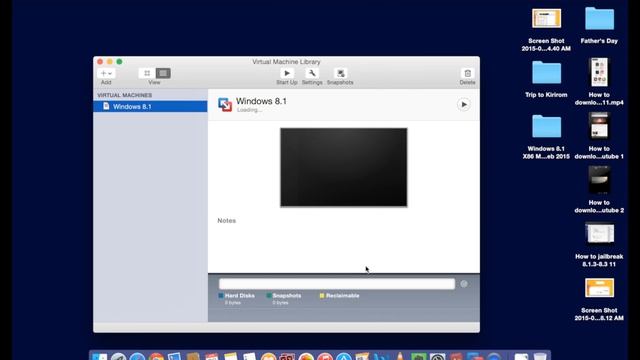Open the Snapshots toolbar tool
Screen dimensions: 640x360
pyautogui.click(x=340, y=73)
